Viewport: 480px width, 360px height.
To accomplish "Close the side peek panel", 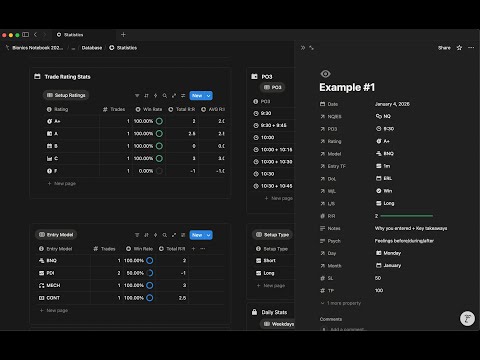I will pyautogui.click(x=303, y=48).
